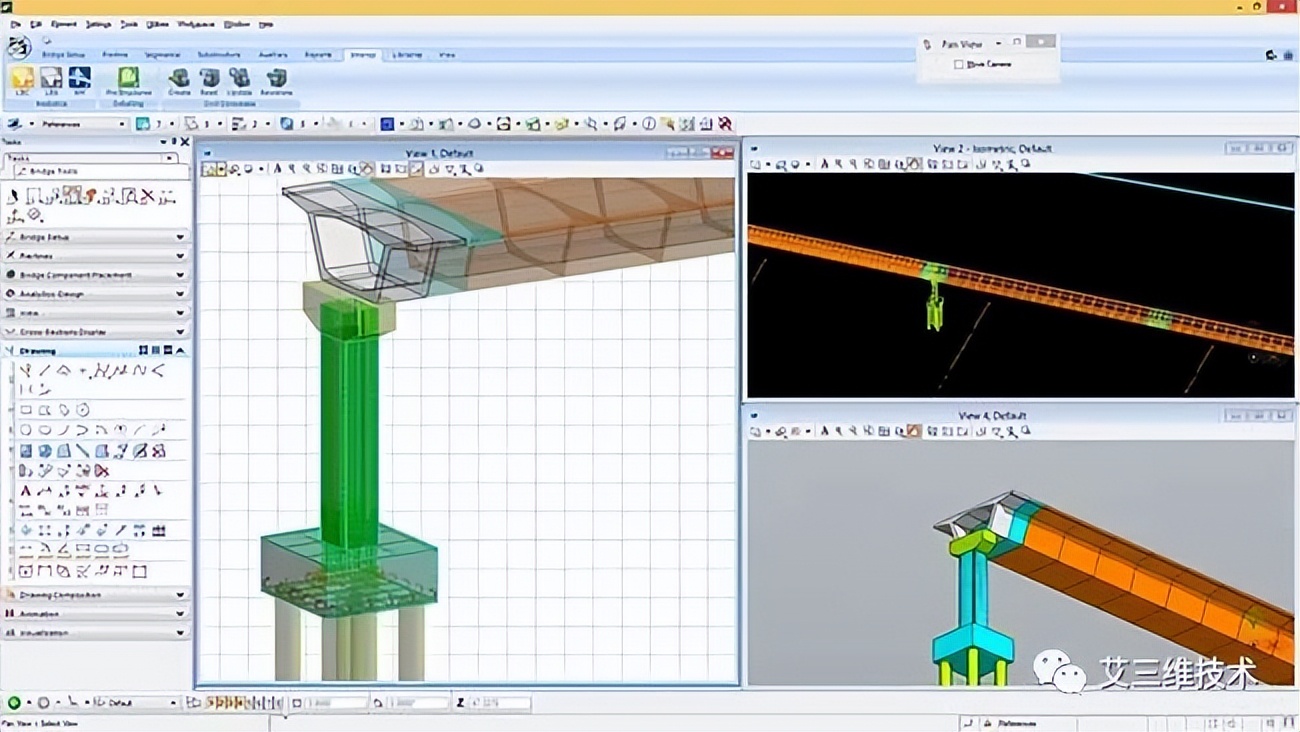This screenshot has width=1300, height=732.
Task: Select the Place Text tool (red A)
Action: click(26, 491)
